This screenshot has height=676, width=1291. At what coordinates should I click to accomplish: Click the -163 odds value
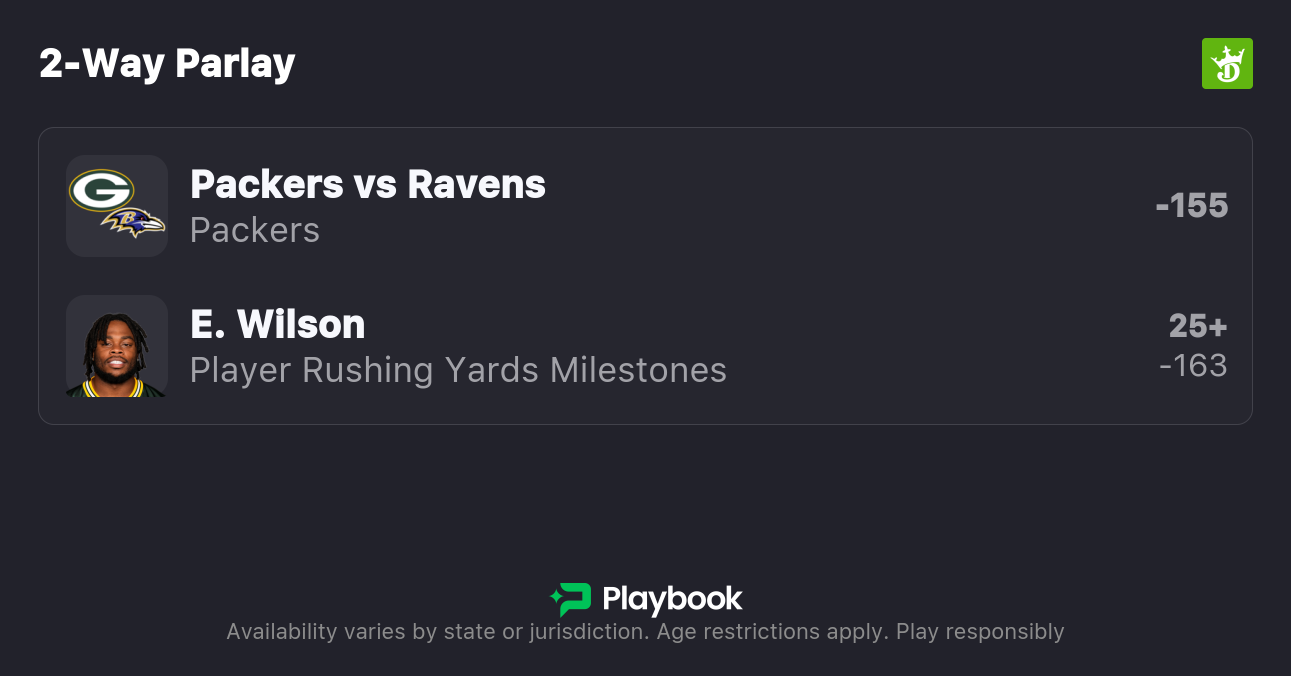coord(1193,365)
